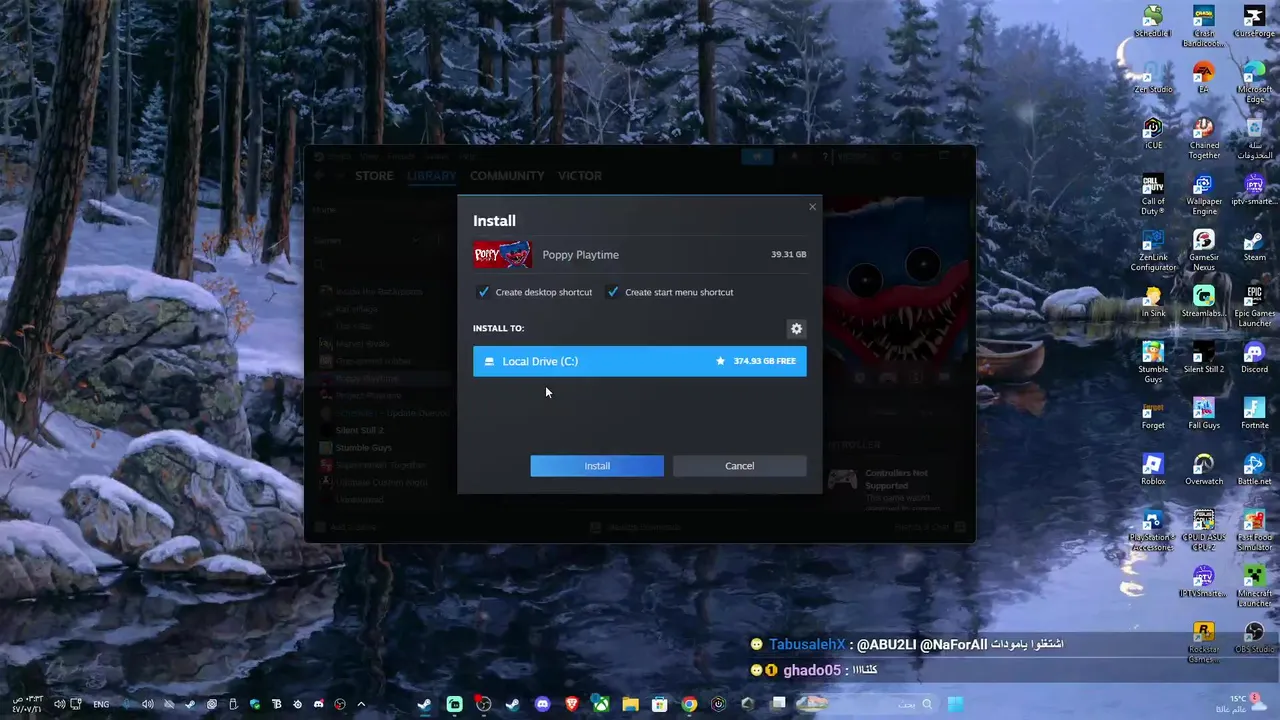Screen dimensions: 1280x720
Task: Open Battle.net desktop shortcut
Action: pyautogui.click(x=1254, y=469)
